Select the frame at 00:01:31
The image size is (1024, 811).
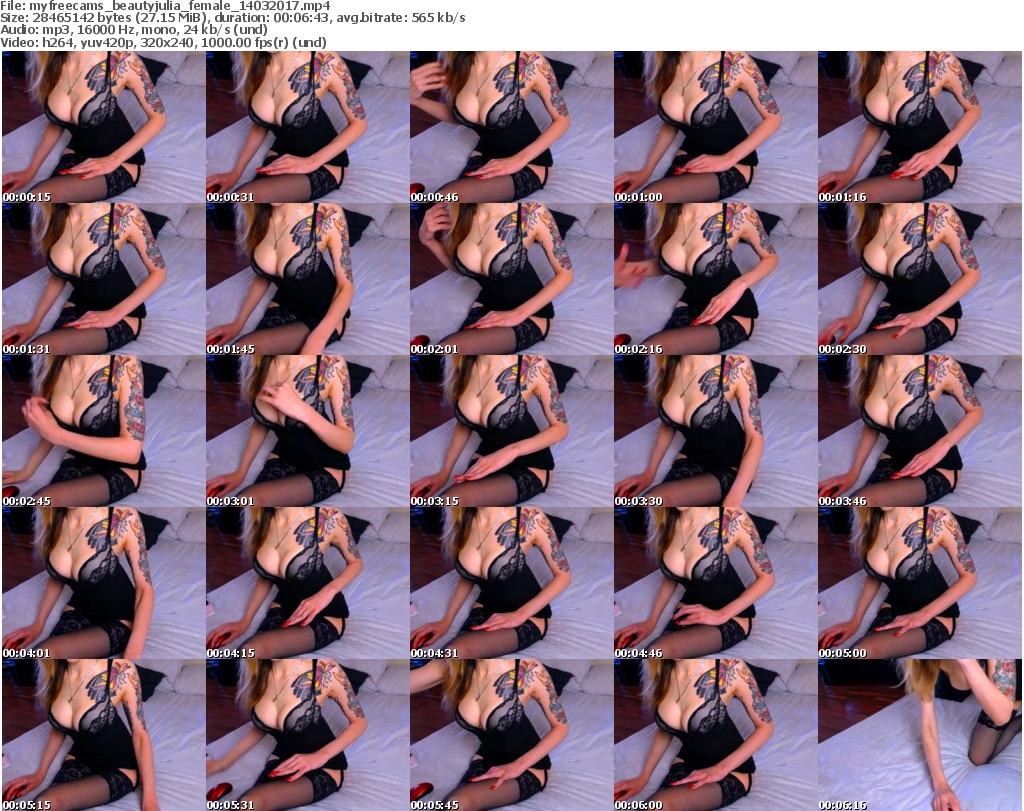click(x=104, y=279)
